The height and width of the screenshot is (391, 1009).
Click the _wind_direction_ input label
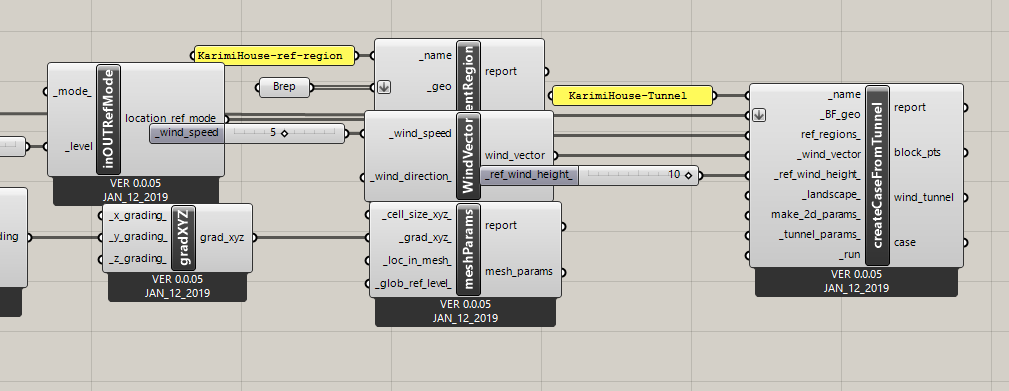pos(412,177)
